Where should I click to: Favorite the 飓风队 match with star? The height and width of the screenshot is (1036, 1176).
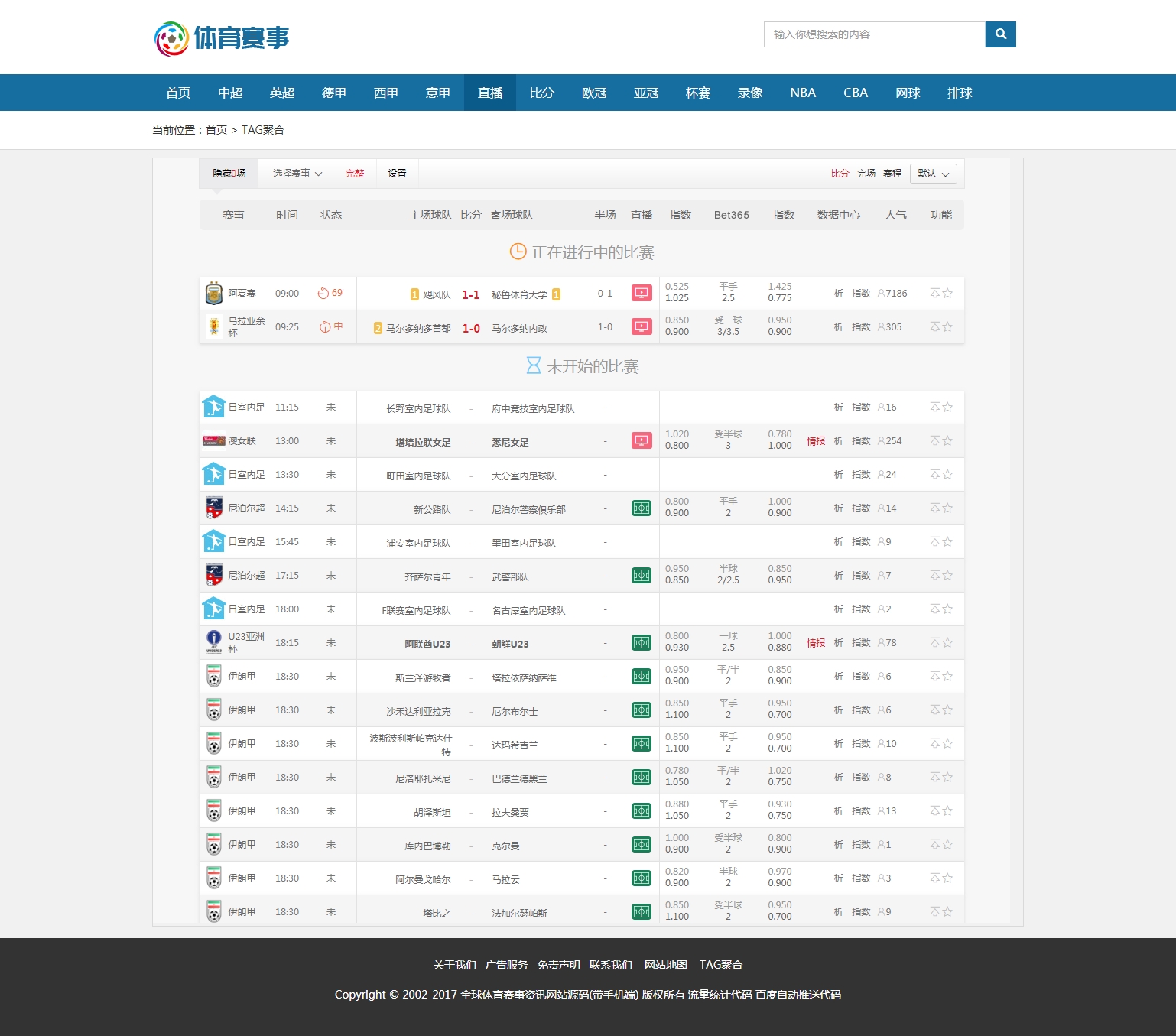pos(947,294)
